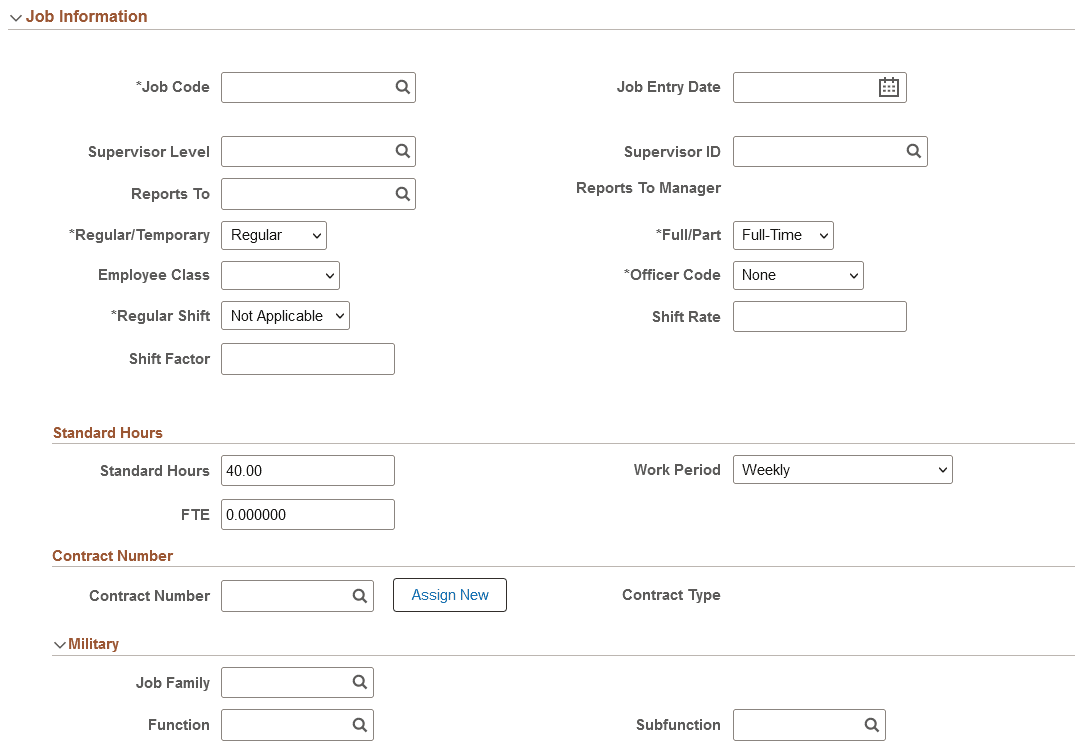Open the Full/Part dropdown showing Full-Time

click(783, 235)
